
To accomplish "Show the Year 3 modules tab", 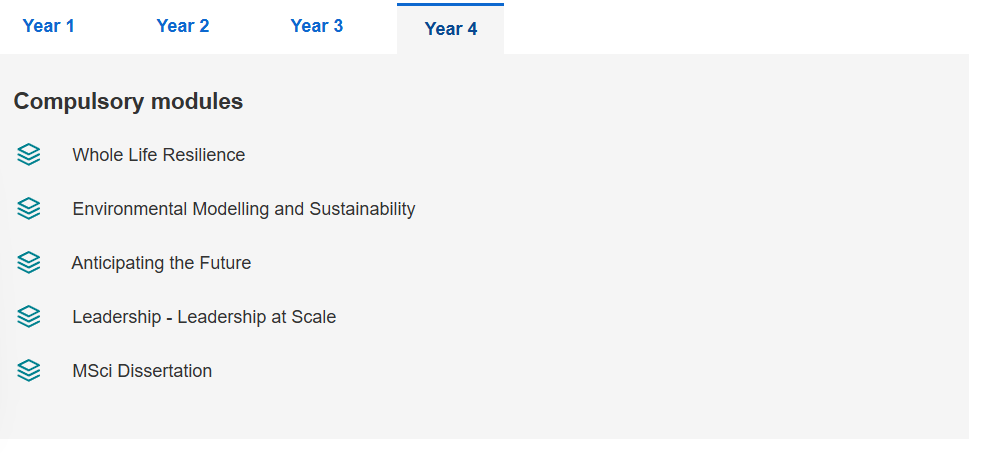I will (317, 26).
